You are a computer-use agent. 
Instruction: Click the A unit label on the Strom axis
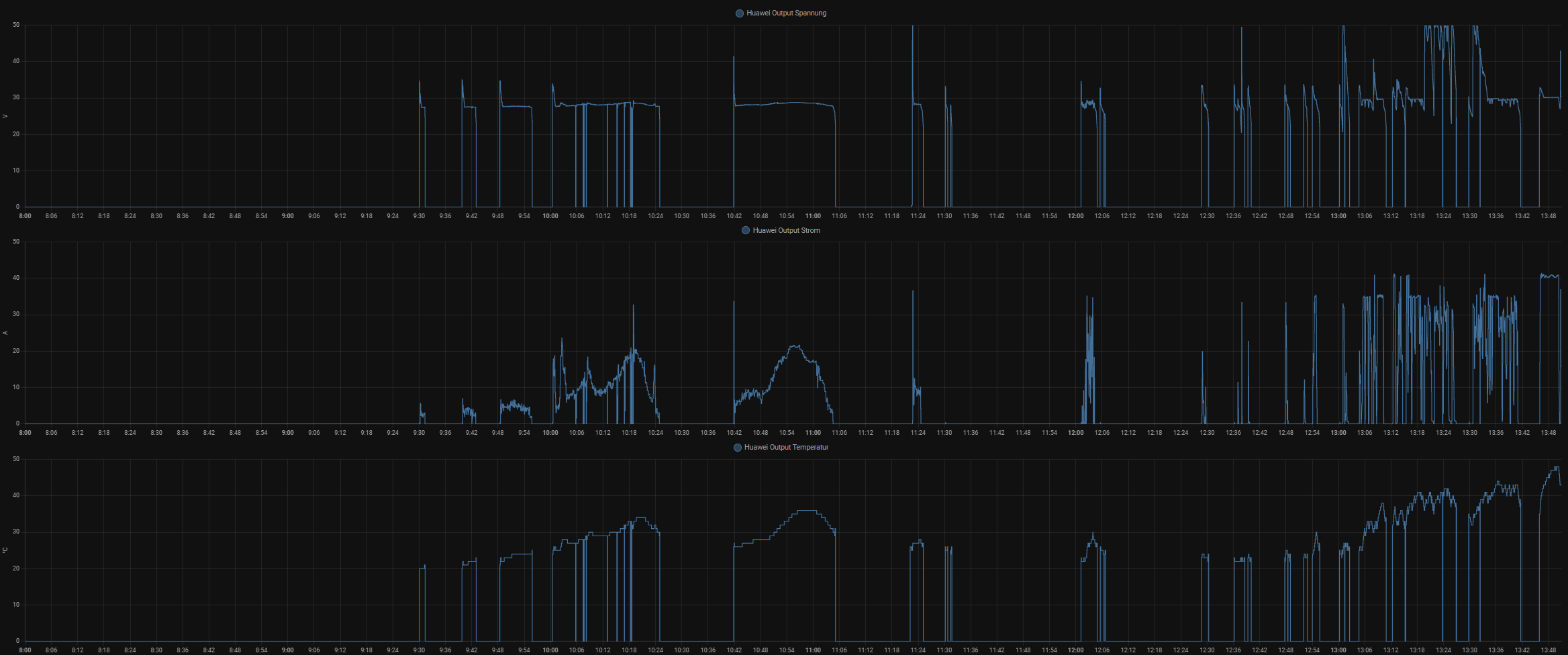5,333
